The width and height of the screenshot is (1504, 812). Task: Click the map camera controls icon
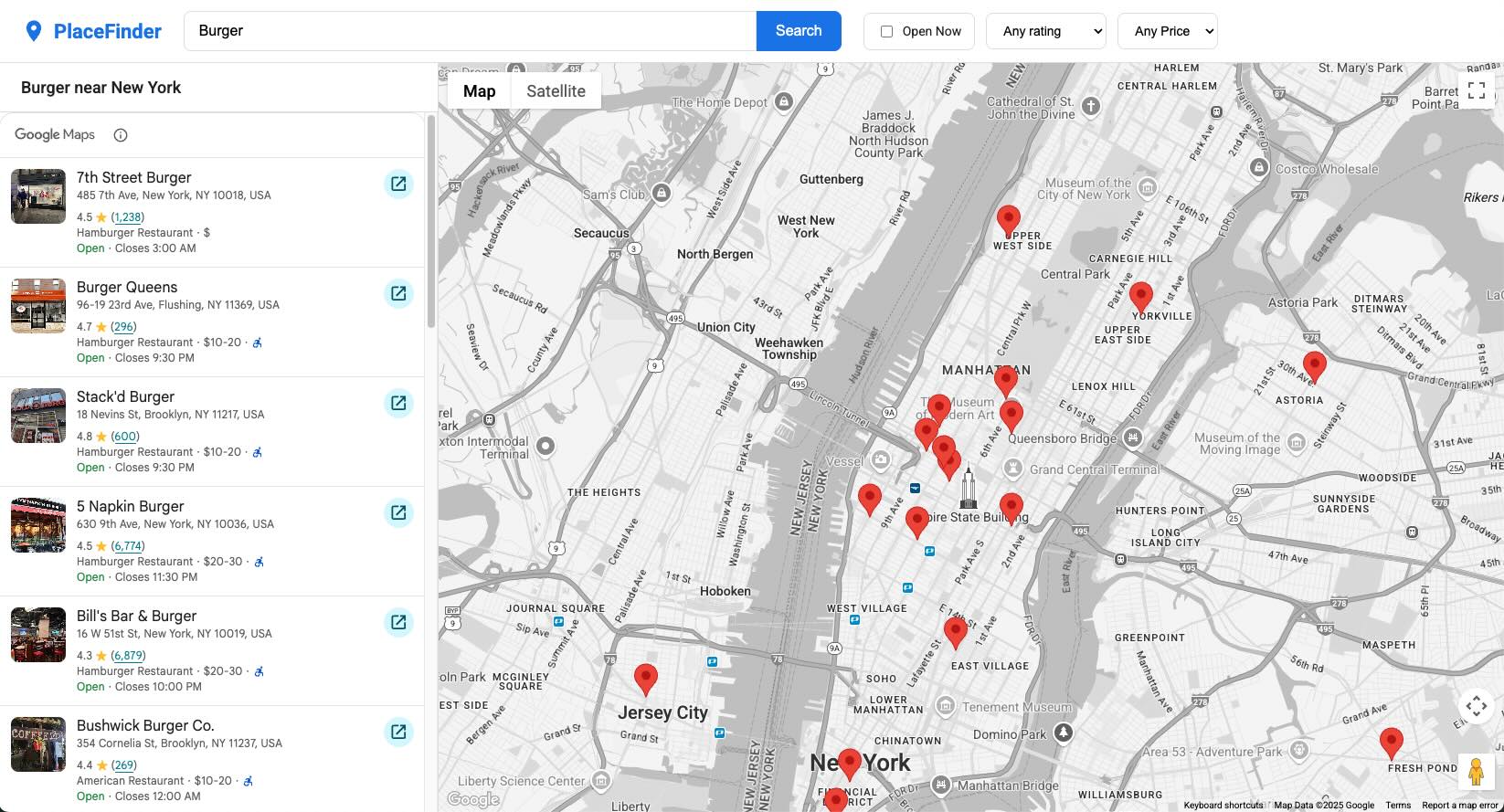click(x=1476, y=705)
